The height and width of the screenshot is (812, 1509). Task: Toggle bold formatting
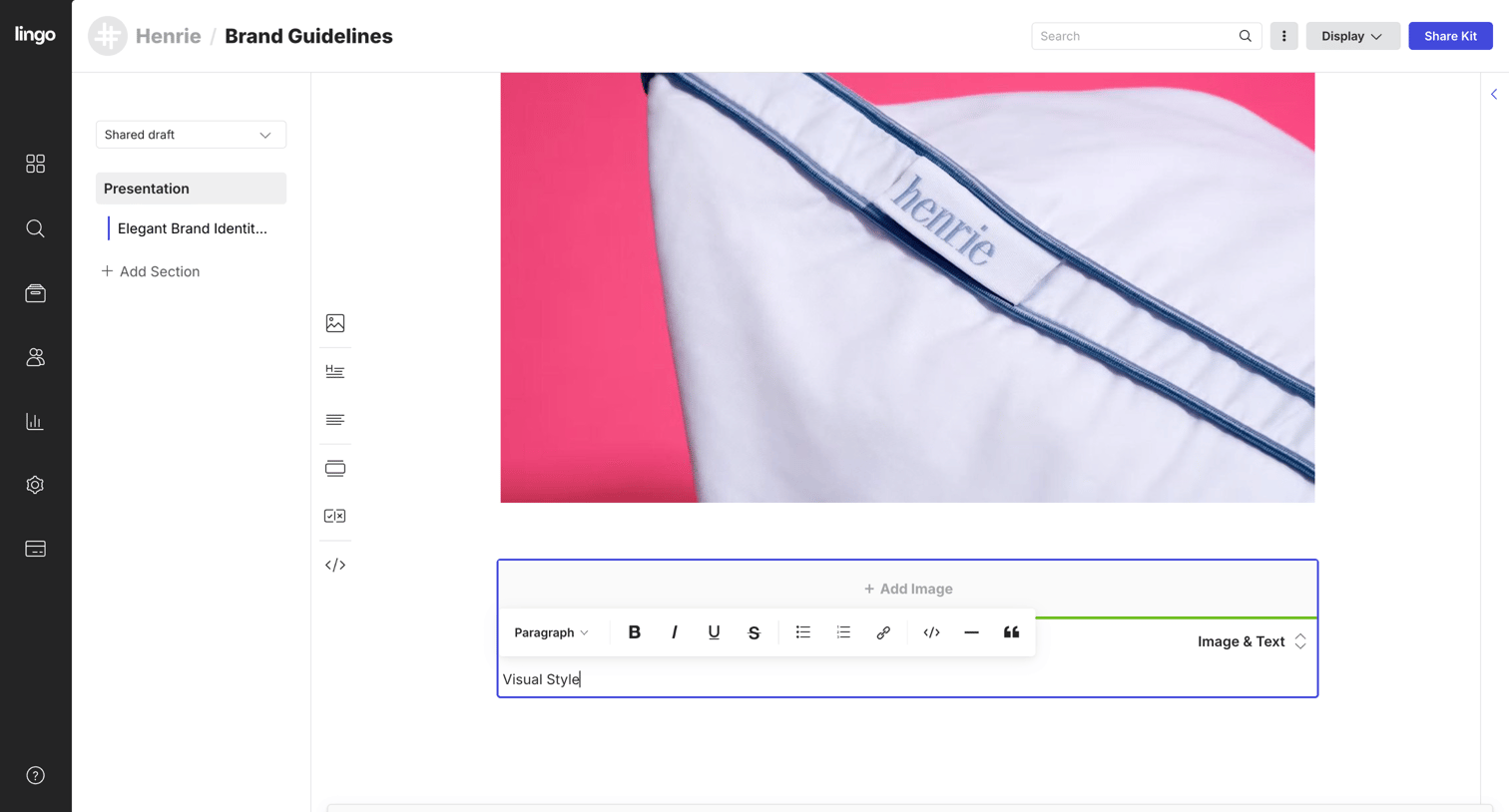pos(634,632)
